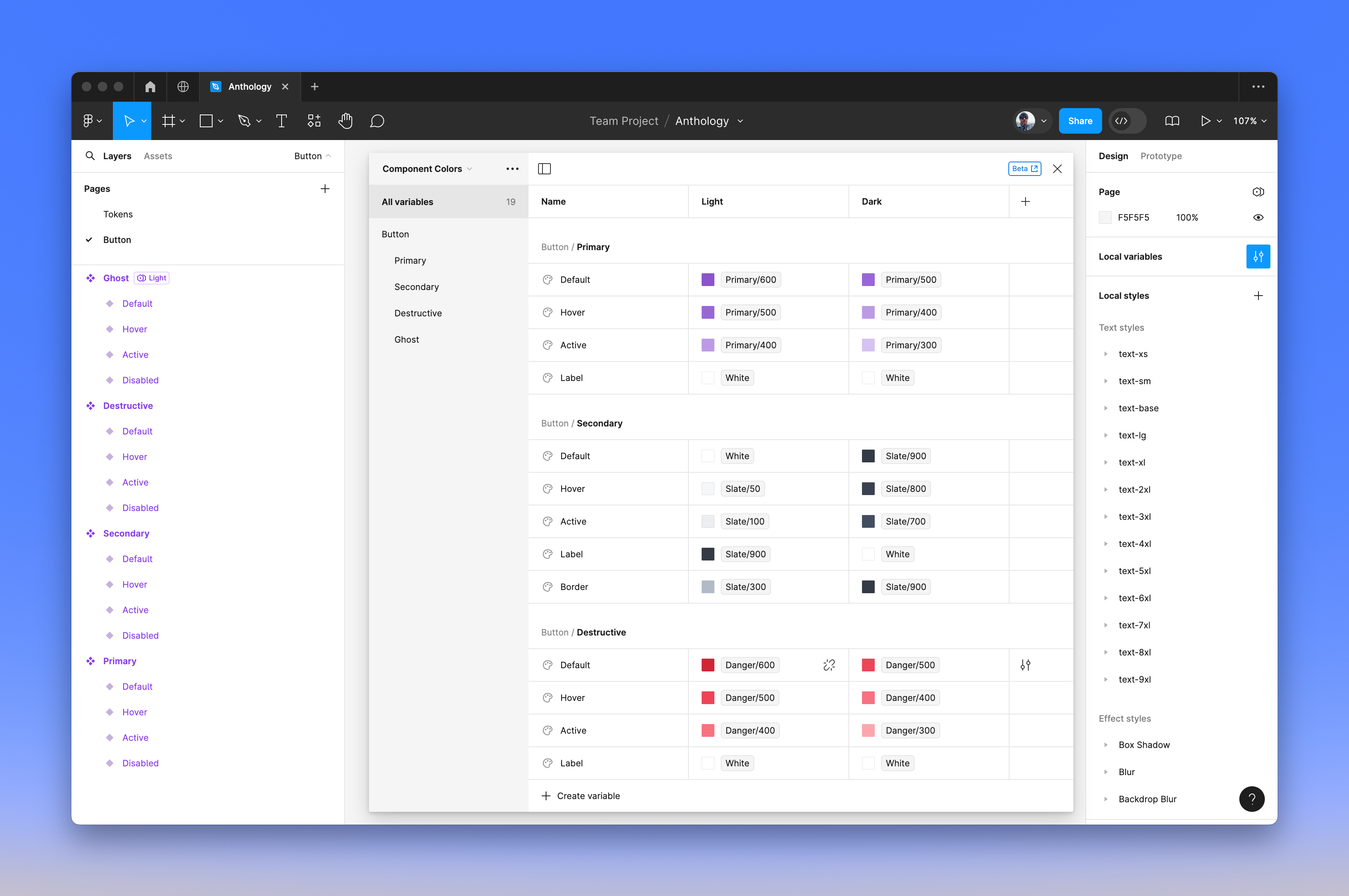Toggle the sidebar in Component Colors panel
The height and width of the screenshot is (896, 1349).
click(544, 168)
